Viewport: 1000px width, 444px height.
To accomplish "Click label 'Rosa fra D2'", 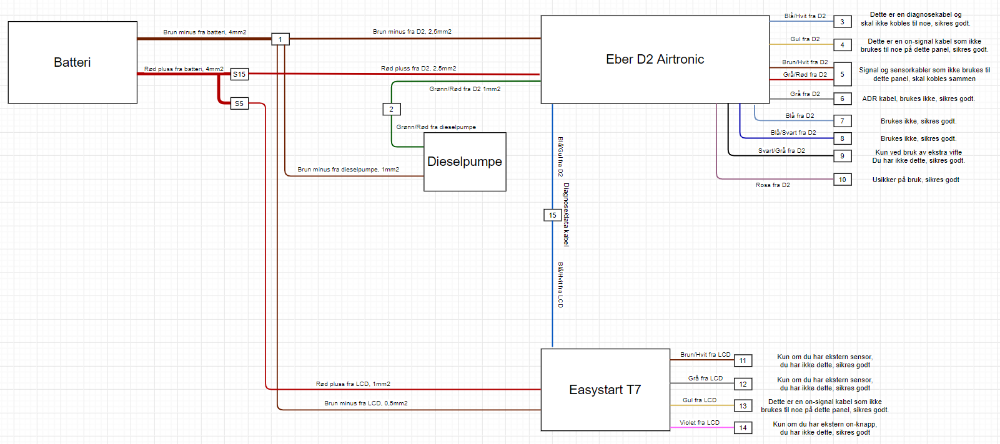I will pyautogui.click(x=774, y=185).
